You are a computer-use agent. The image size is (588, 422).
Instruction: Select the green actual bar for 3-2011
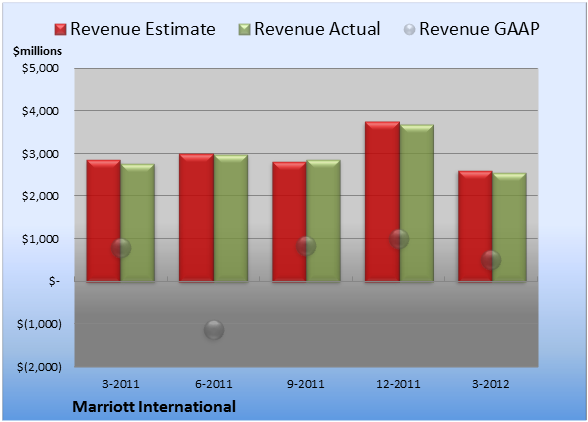point(138,223)
